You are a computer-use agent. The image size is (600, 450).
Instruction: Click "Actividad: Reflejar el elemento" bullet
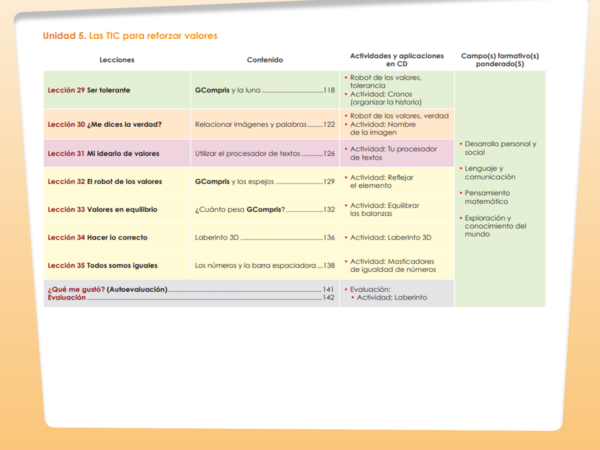coord(379,181)
